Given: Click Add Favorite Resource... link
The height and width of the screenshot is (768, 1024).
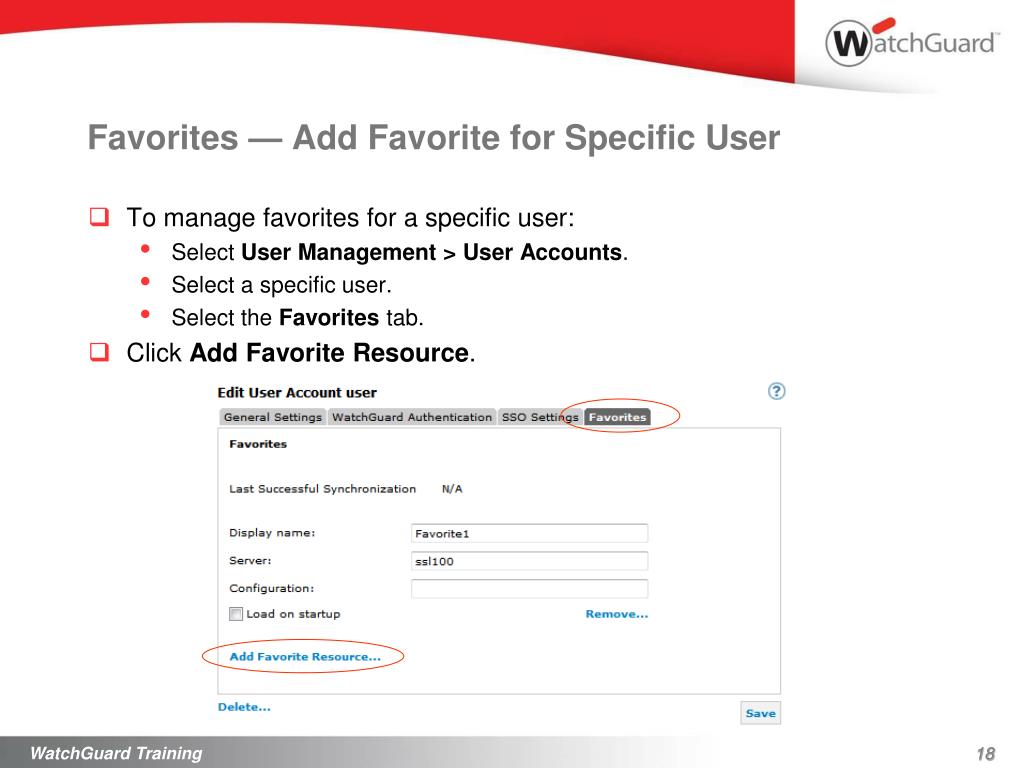Looking at the screenshot, I should (x=305, y=656).
